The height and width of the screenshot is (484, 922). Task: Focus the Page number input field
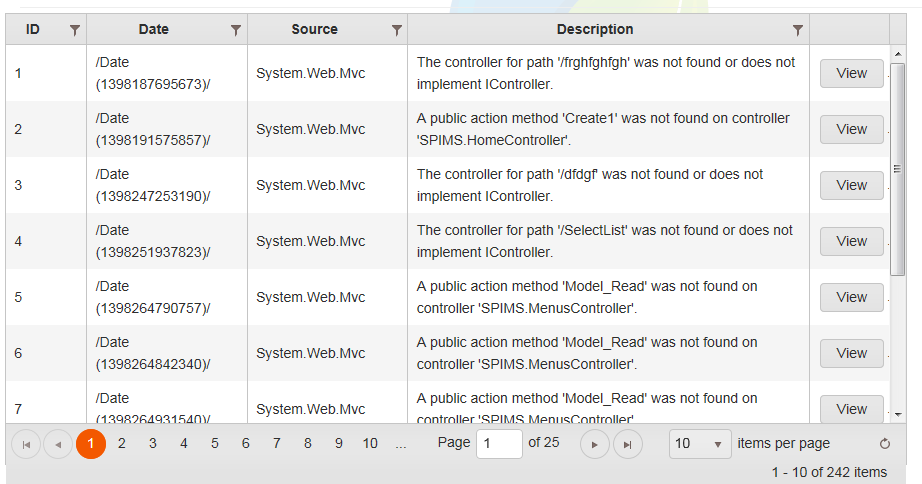pos(498,443)
